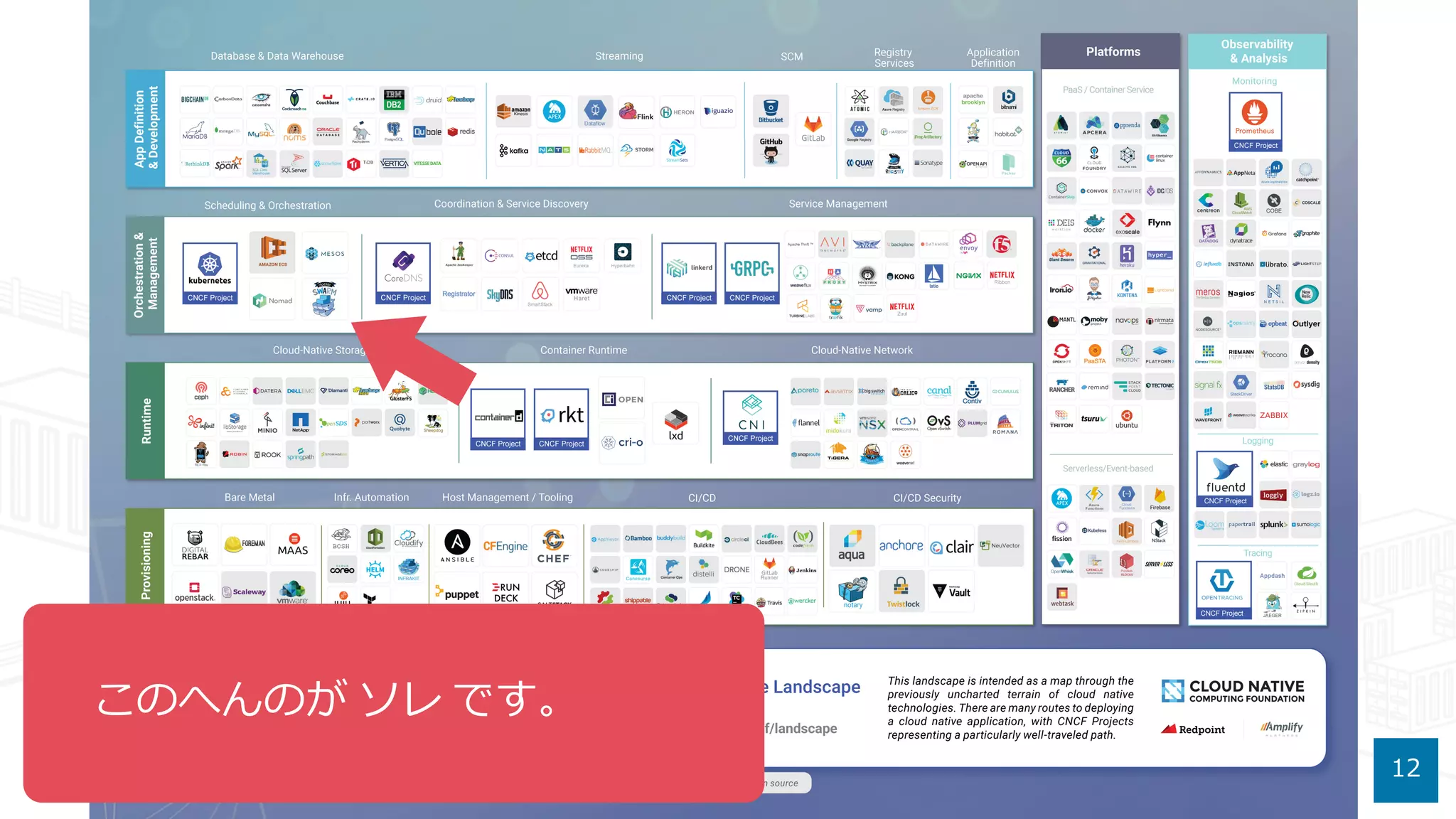Viewport: 1456px width, 819px height.
Task: Click the OpenTracing CNCF Project logo
Action: coord(1223,590)
